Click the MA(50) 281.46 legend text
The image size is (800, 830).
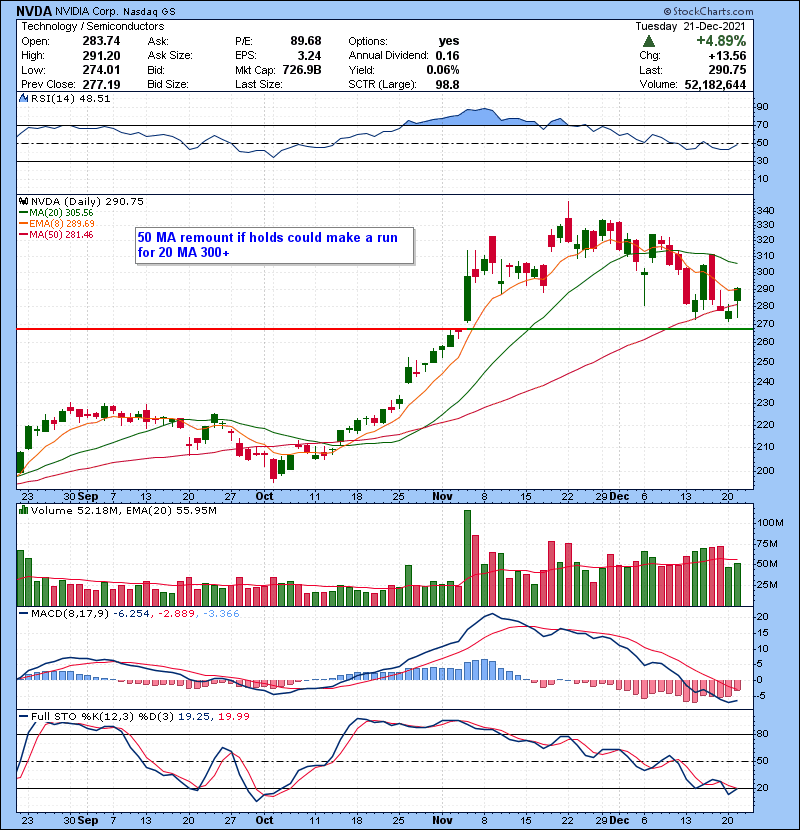(61, 235)
